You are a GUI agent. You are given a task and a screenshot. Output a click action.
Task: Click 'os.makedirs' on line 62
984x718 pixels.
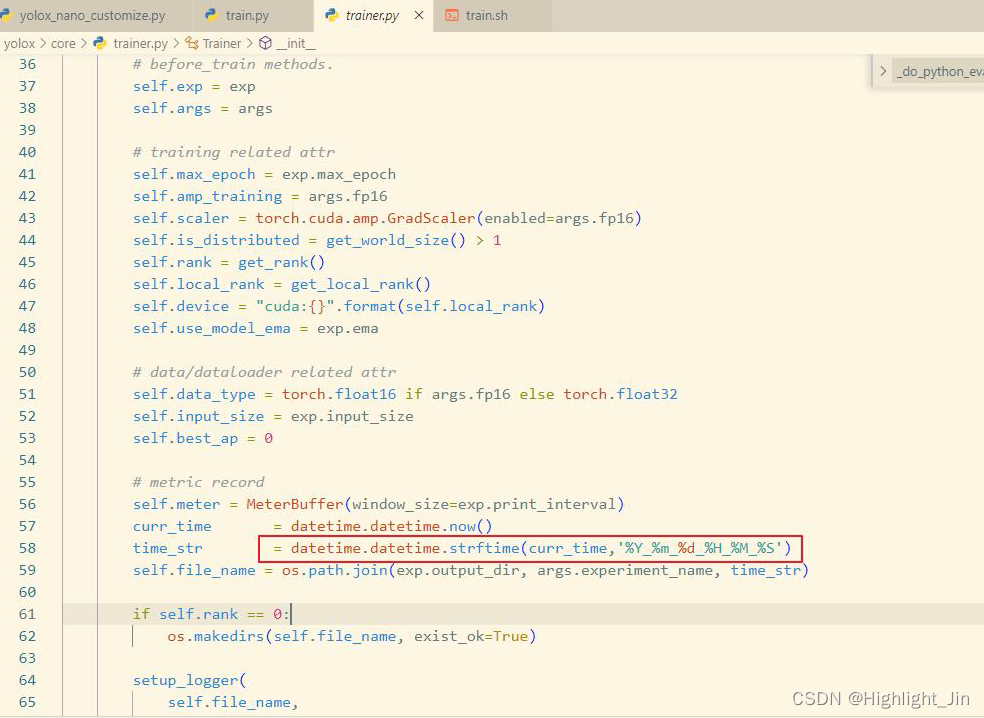pos(216,636)
